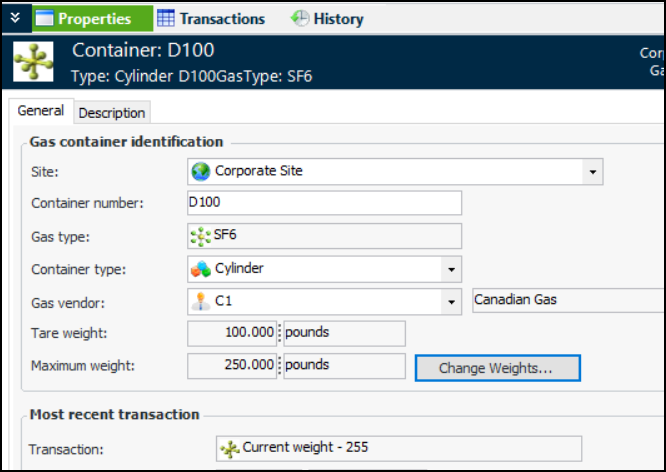Click the Canadian Gas vendor name field
The image size is (666, 472).
coord(566,300)
